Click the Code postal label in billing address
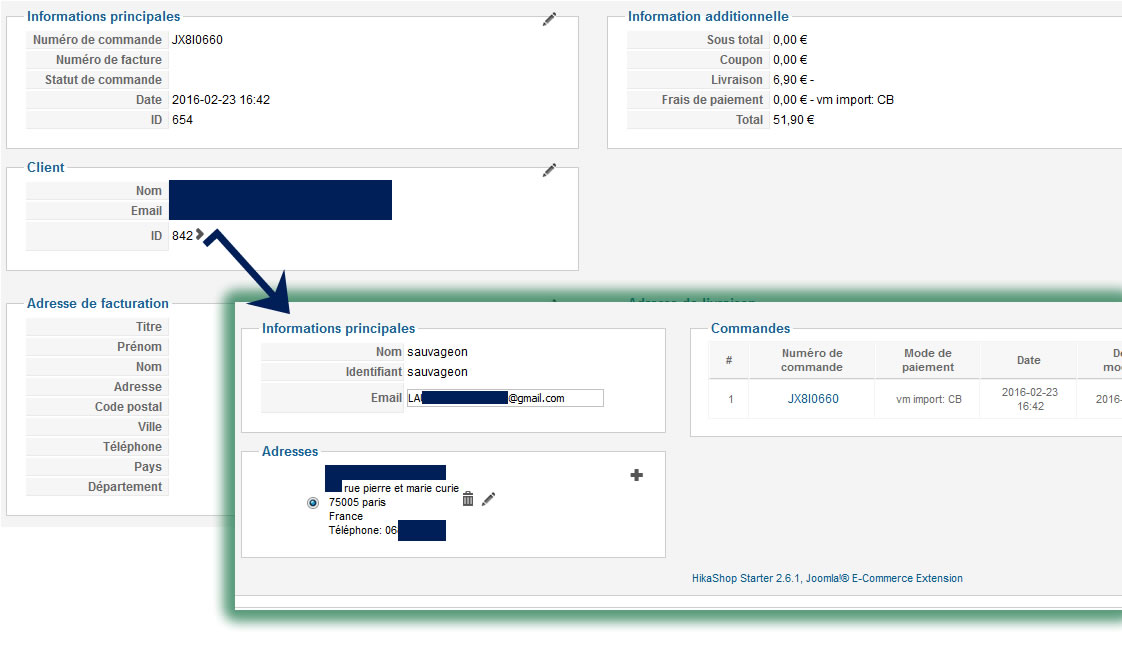 coord(128,406)
